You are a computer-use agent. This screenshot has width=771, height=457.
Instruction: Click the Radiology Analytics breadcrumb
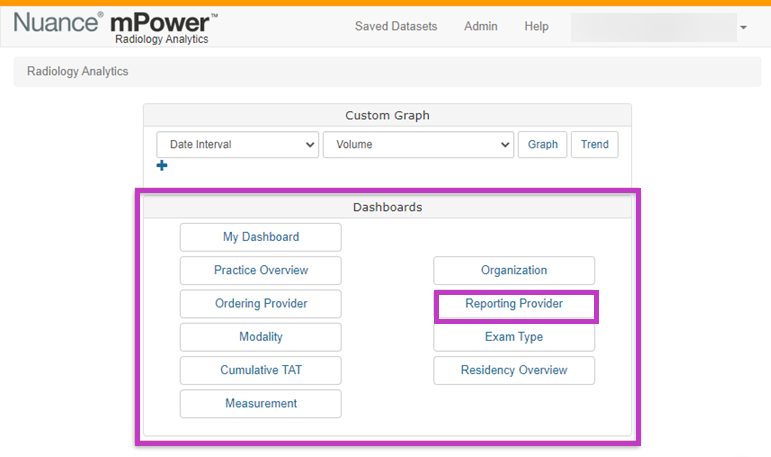pos(78,71)
